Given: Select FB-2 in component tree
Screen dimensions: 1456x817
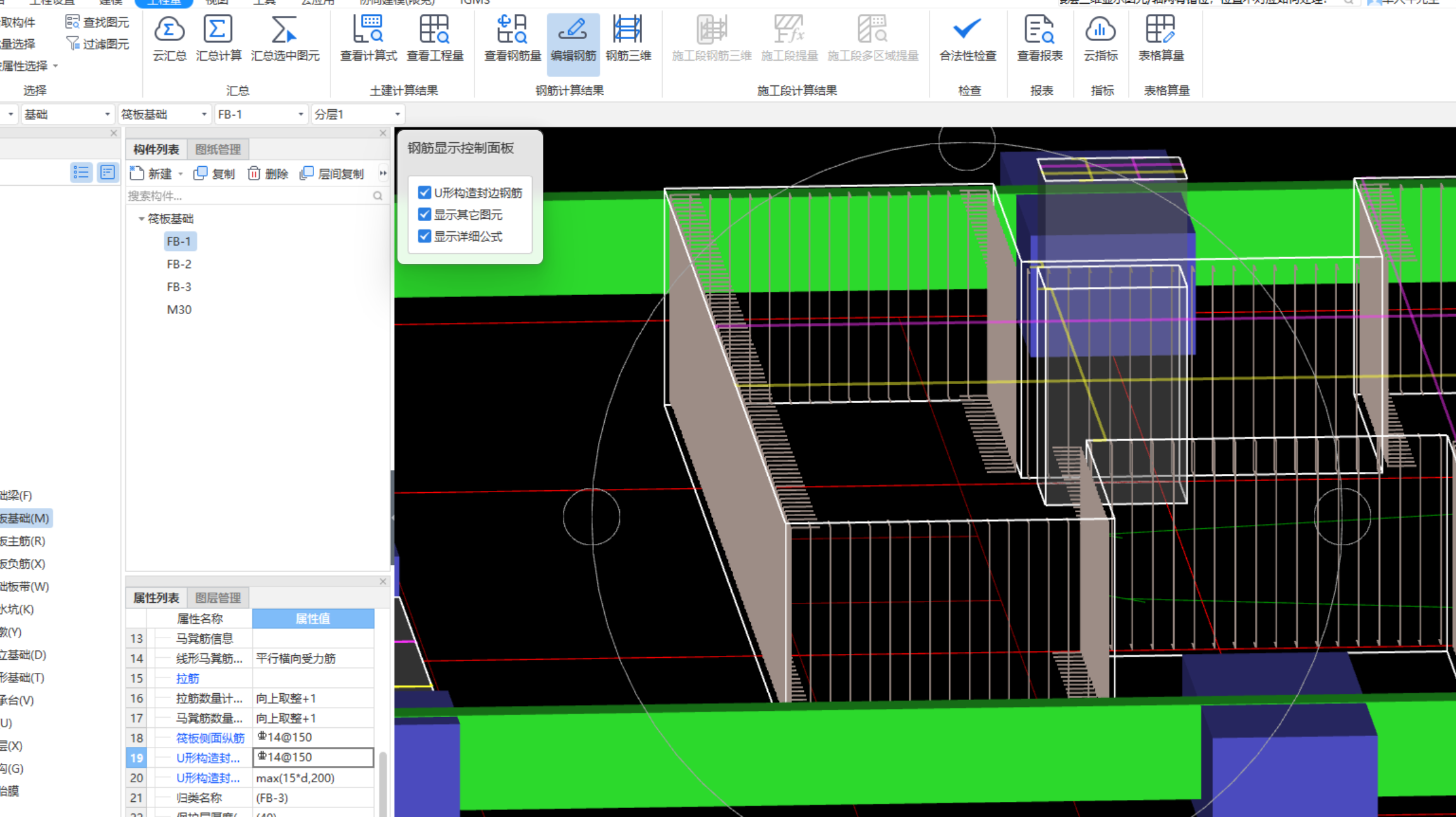Looking at the screenshot, I should (x=179, y=264).
